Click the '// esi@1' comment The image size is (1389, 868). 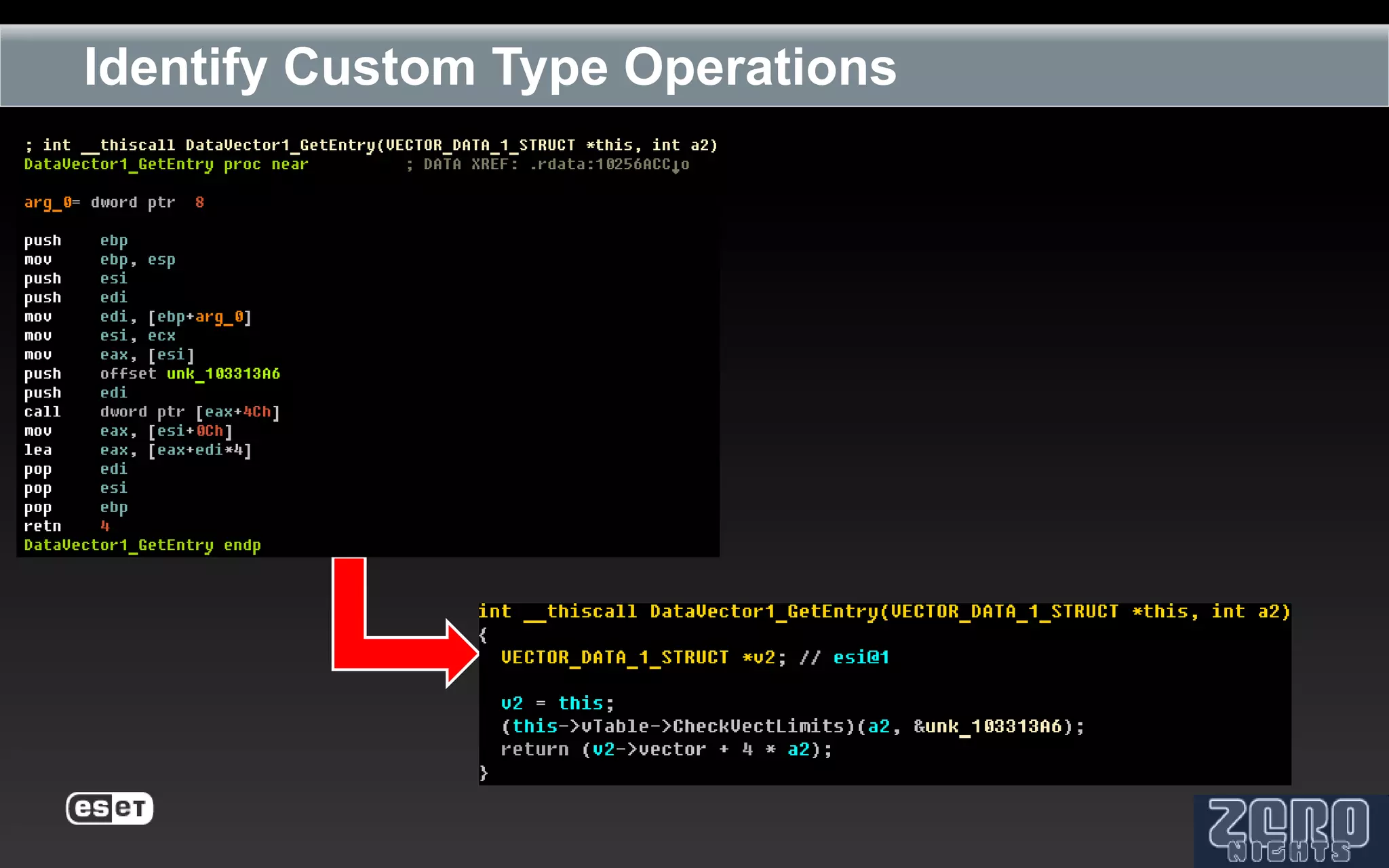(x=844, y=658)
